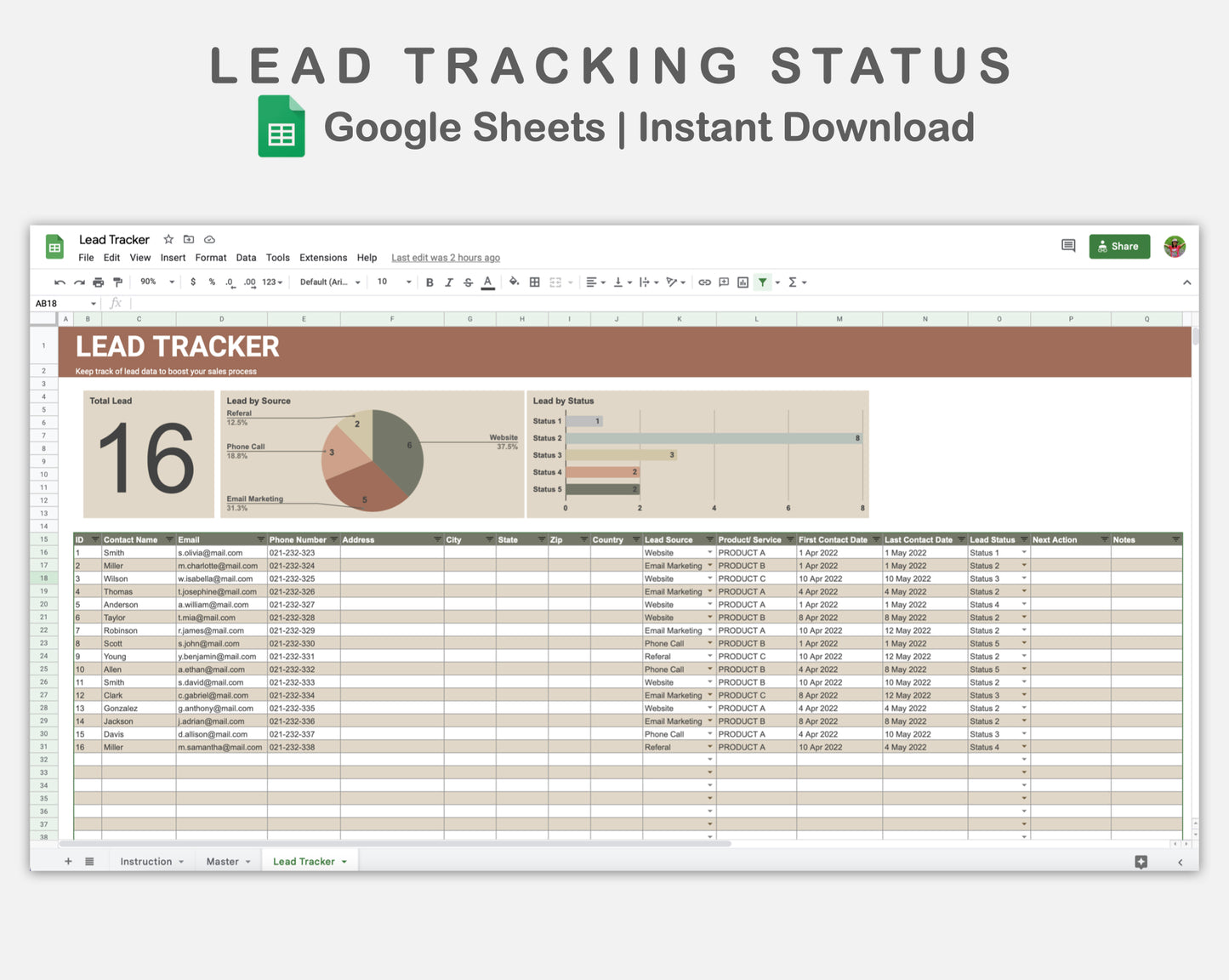Image resolution: width=1229 pixels, height=980 pixels.
Task: Insert a comment using toolbar icon
Action: tap(724, 282)
